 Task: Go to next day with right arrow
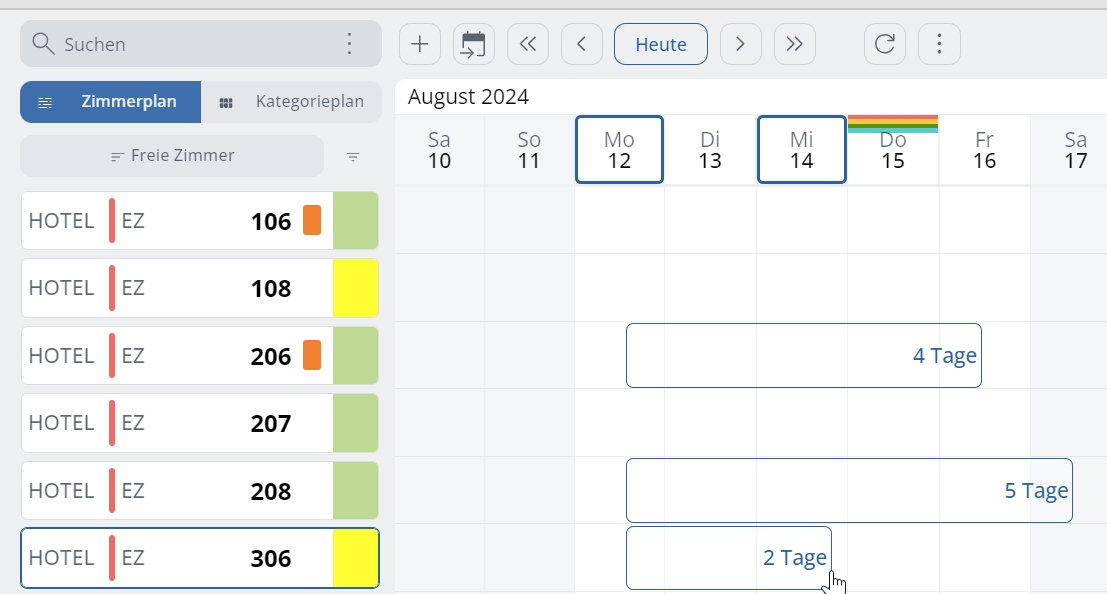[740, 44]
